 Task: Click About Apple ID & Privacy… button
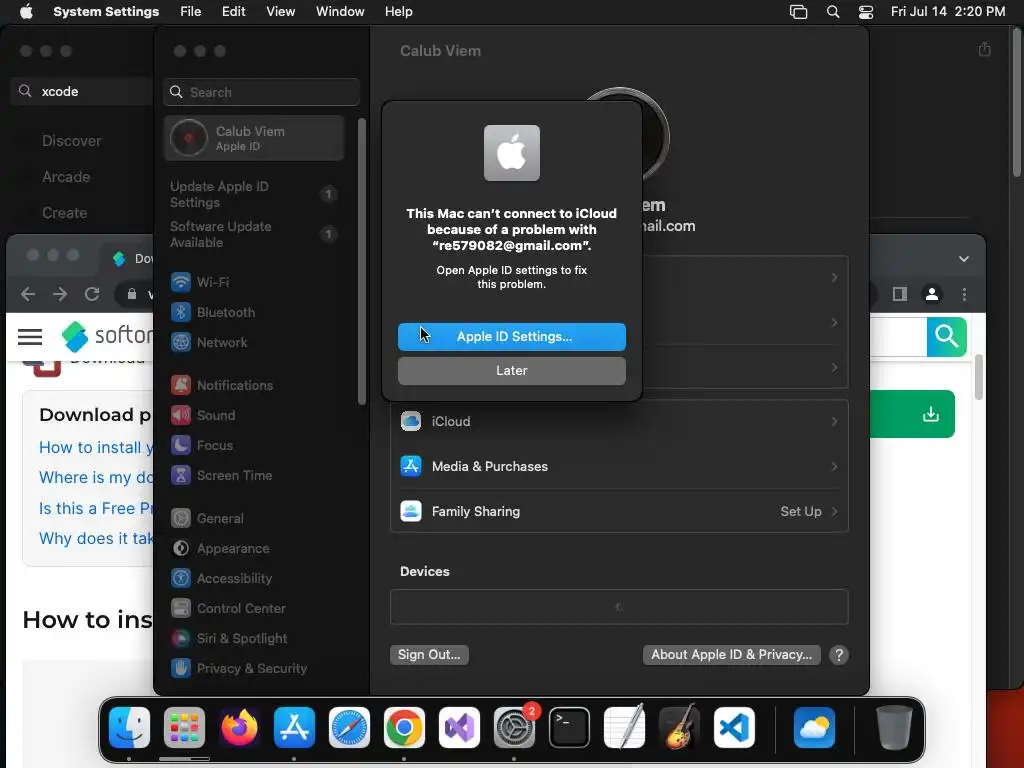(731, 654)
